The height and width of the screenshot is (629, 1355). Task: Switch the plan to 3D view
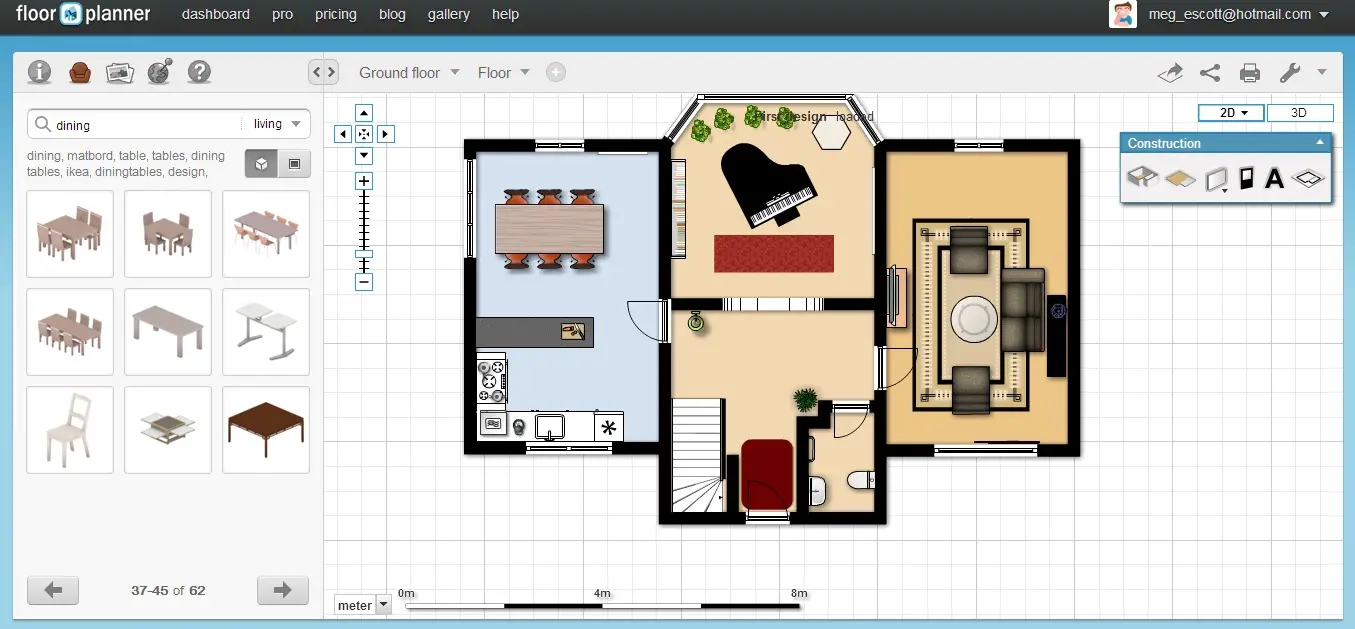1300,112
